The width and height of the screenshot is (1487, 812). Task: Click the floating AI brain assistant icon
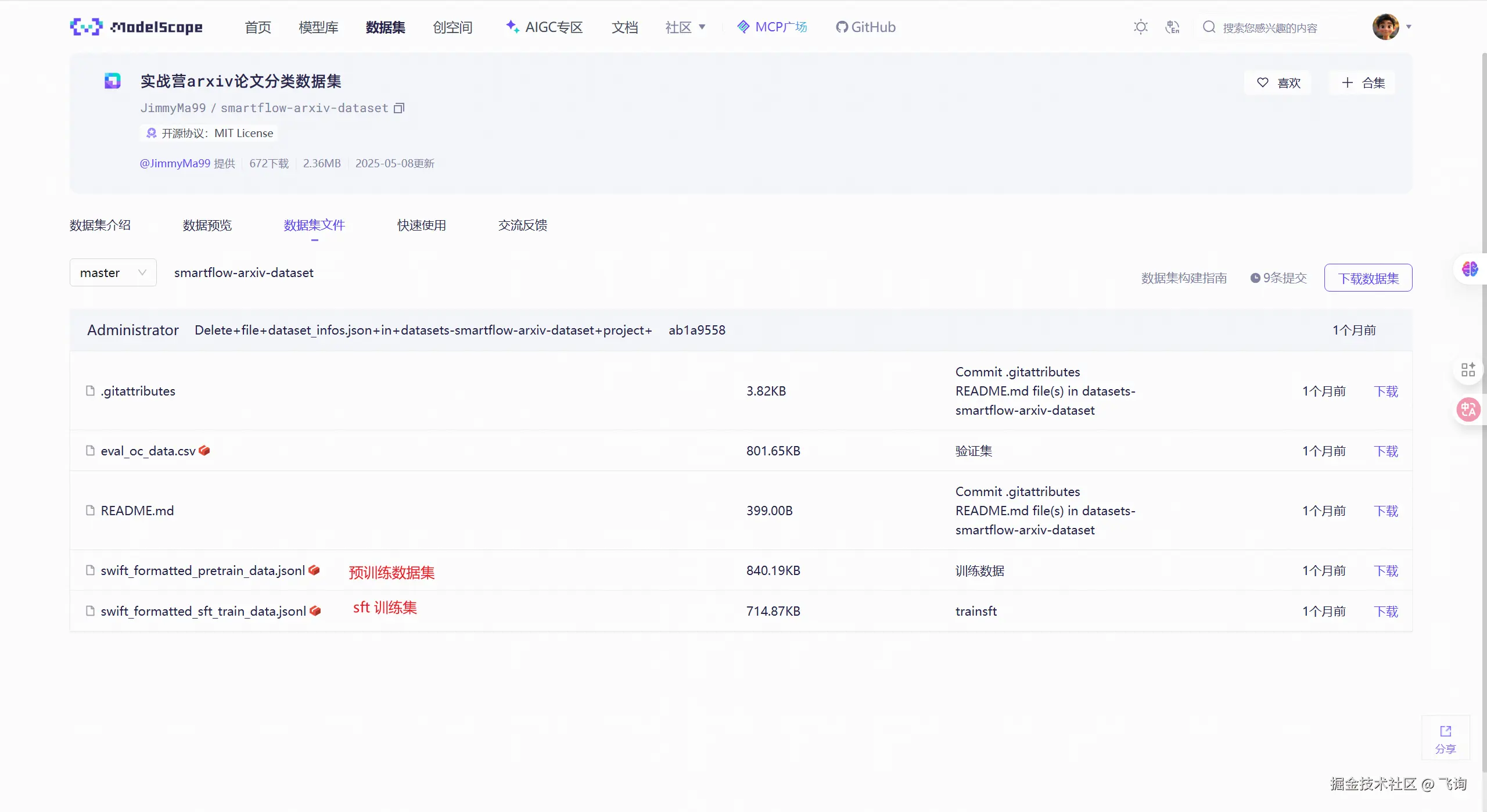pyautogui.click(x=1470, y=269)
